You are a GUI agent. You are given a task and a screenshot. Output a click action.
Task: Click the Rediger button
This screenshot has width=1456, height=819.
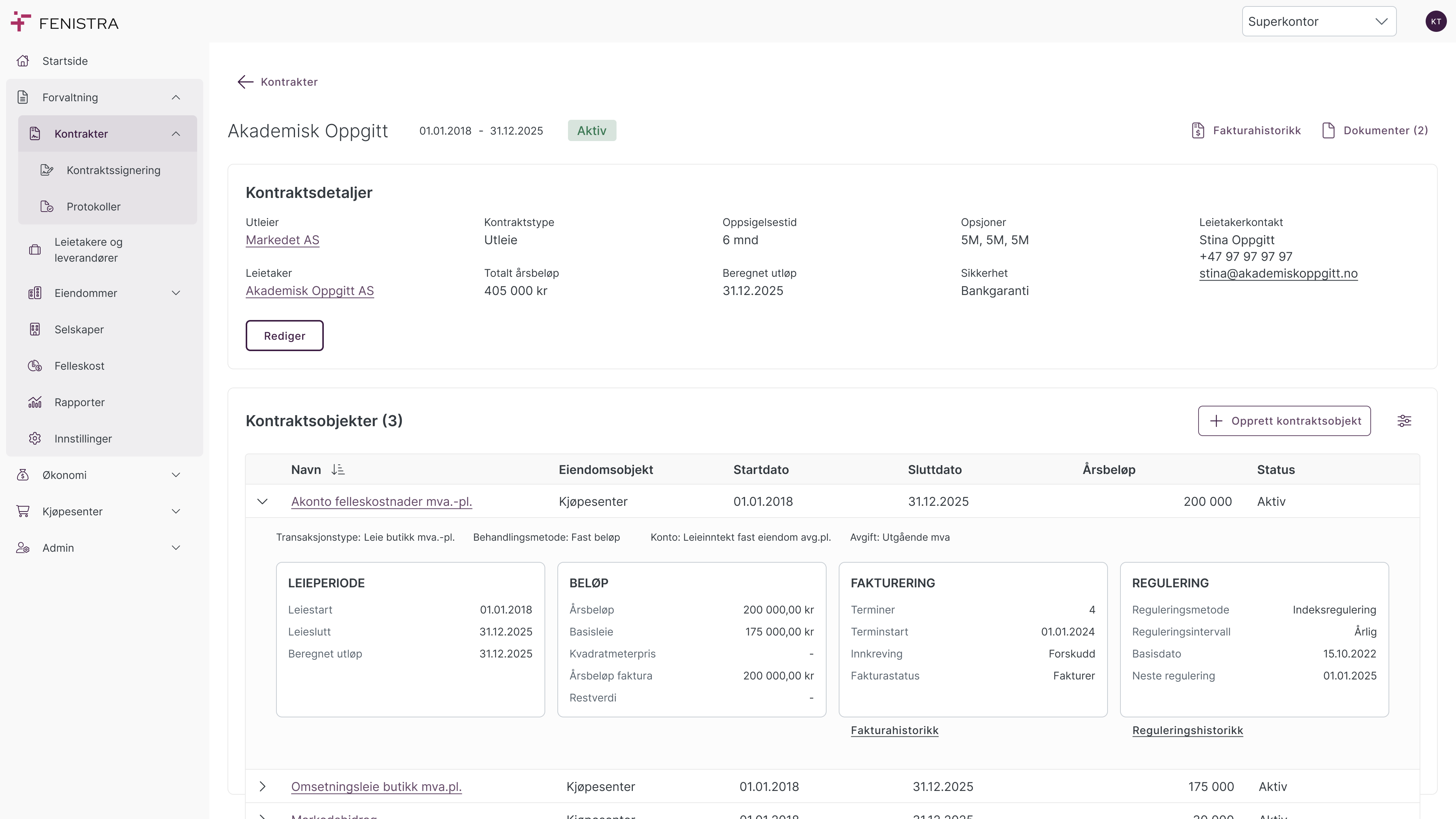284,336
